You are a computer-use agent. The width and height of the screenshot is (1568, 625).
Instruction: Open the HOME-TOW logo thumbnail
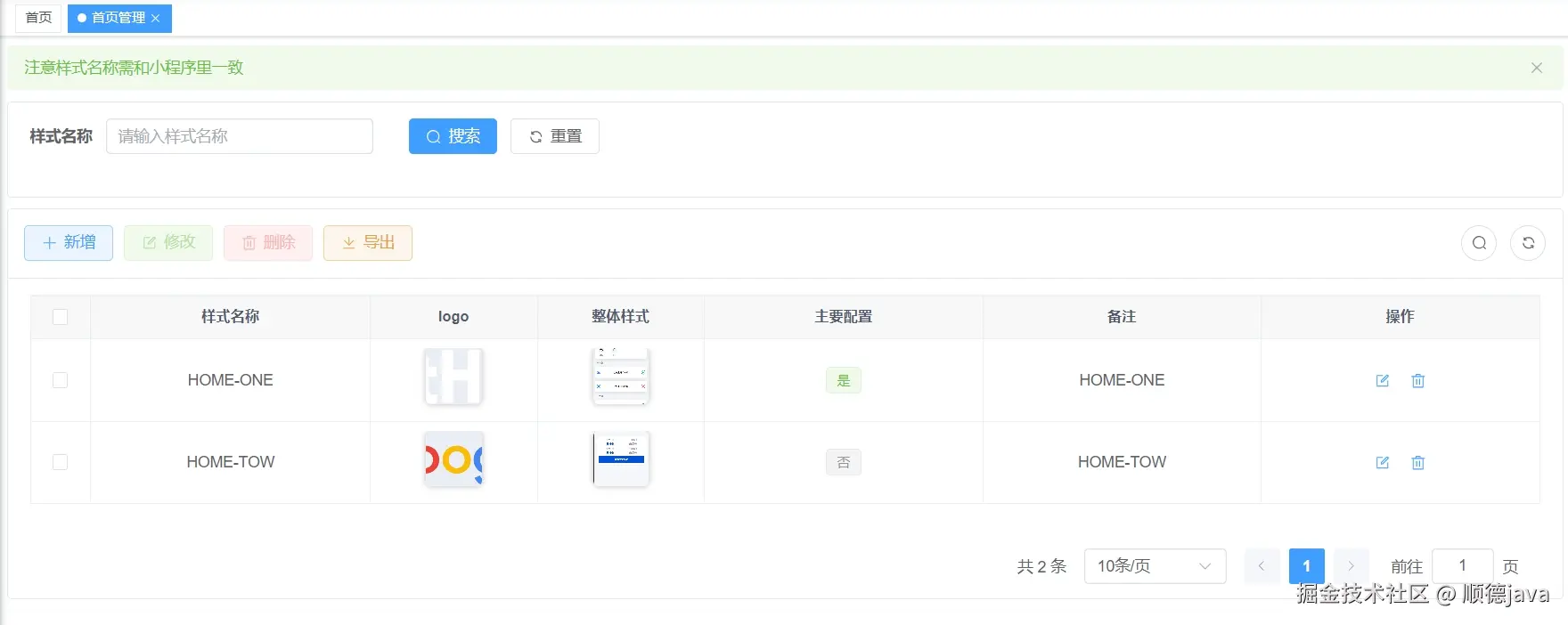(453, 459)
